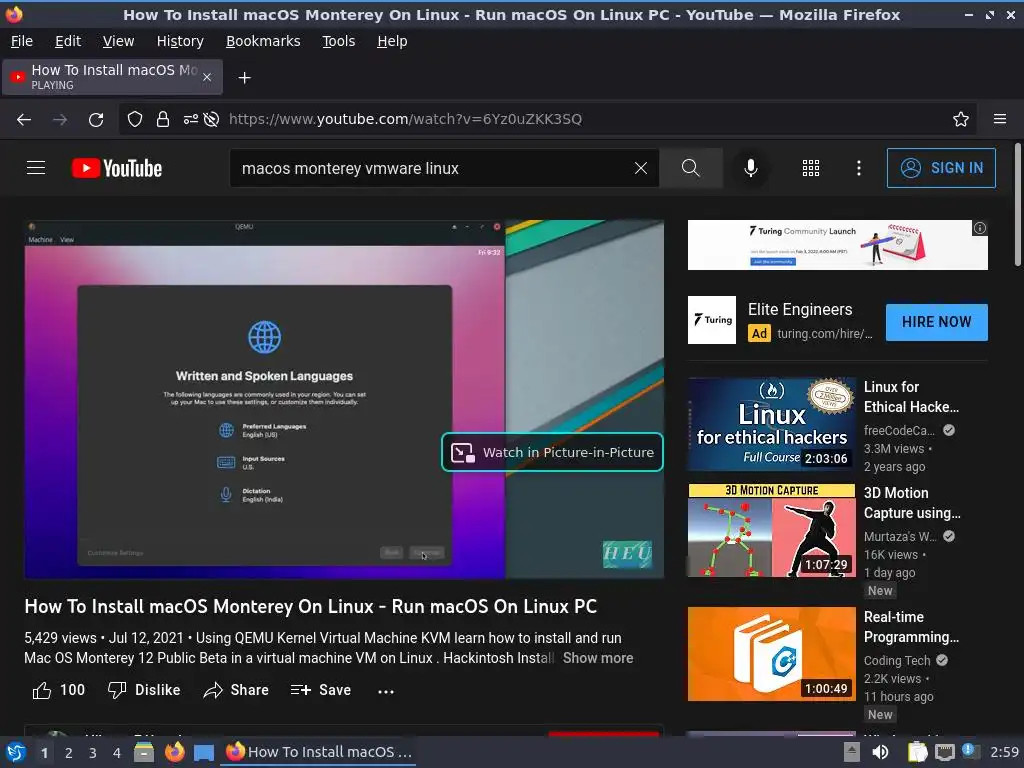Select the How To Install macOS browser tab
The width and height of the screenshot is (1024, 768).
(112, 77)
